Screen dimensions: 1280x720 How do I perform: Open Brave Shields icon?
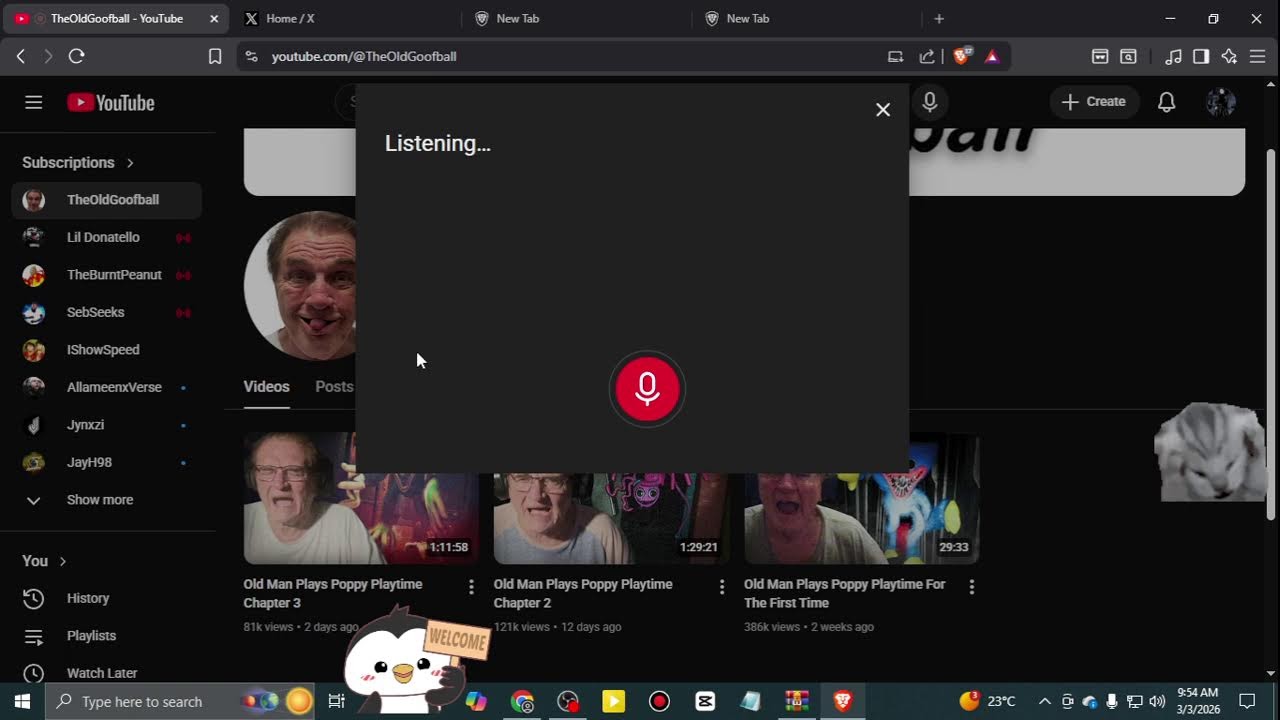pyautogui.click(x=962, y=56)
